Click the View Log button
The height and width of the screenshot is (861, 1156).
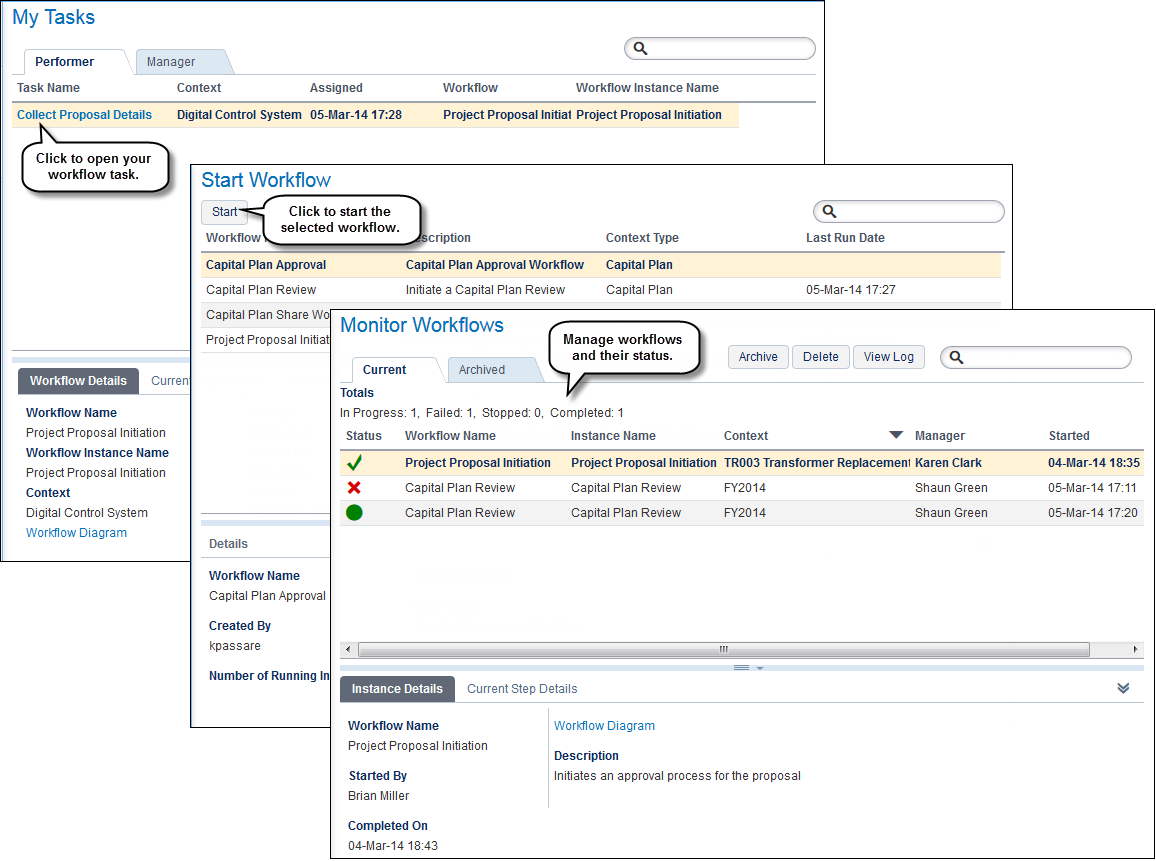(x=888, y=357)
